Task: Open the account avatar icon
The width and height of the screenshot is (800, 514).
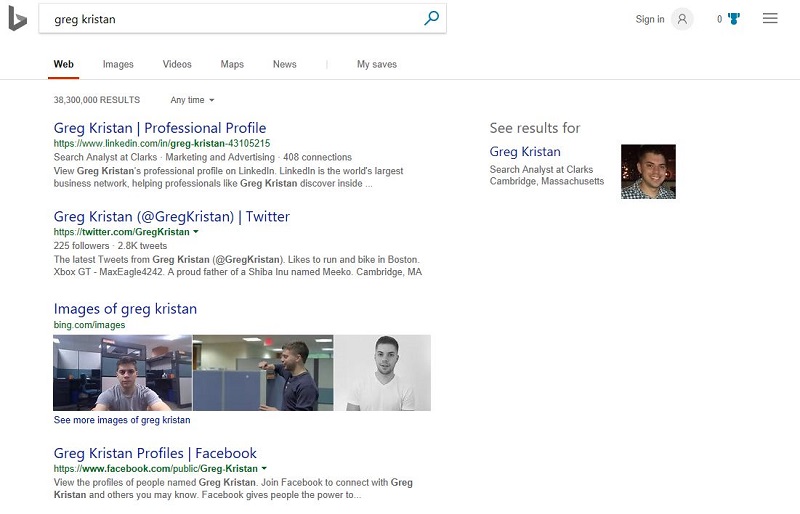Action: pyautogui.click(x=682, y=19)
